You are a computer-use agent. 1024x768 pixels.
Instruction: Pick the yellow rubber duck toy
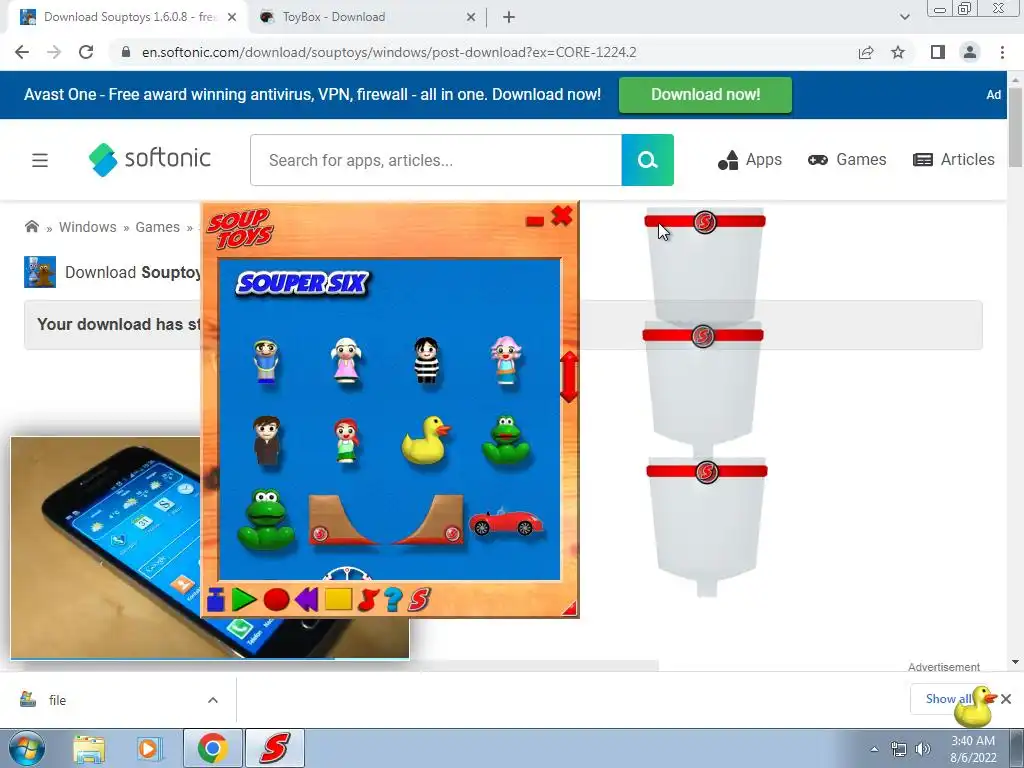pyautogui.click(x=425, y=440)
